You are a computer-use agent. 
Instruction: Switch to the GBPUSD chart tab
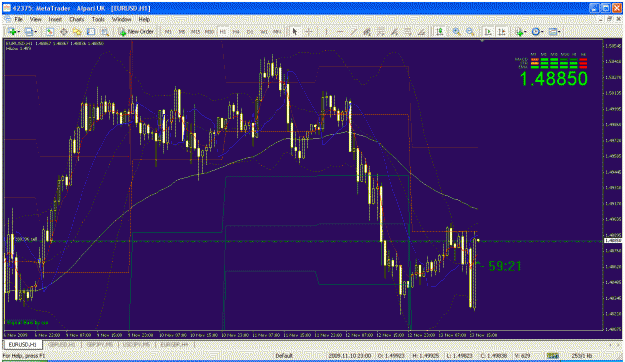coord(62,344)
